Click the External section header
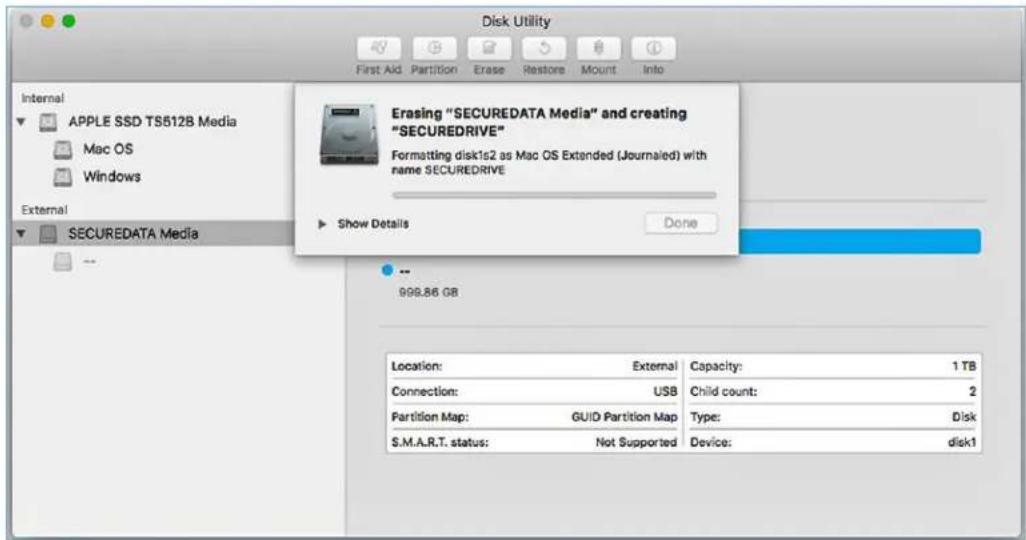The height and width of the screenshot is (540, 1026). click(x=44, y=210)
